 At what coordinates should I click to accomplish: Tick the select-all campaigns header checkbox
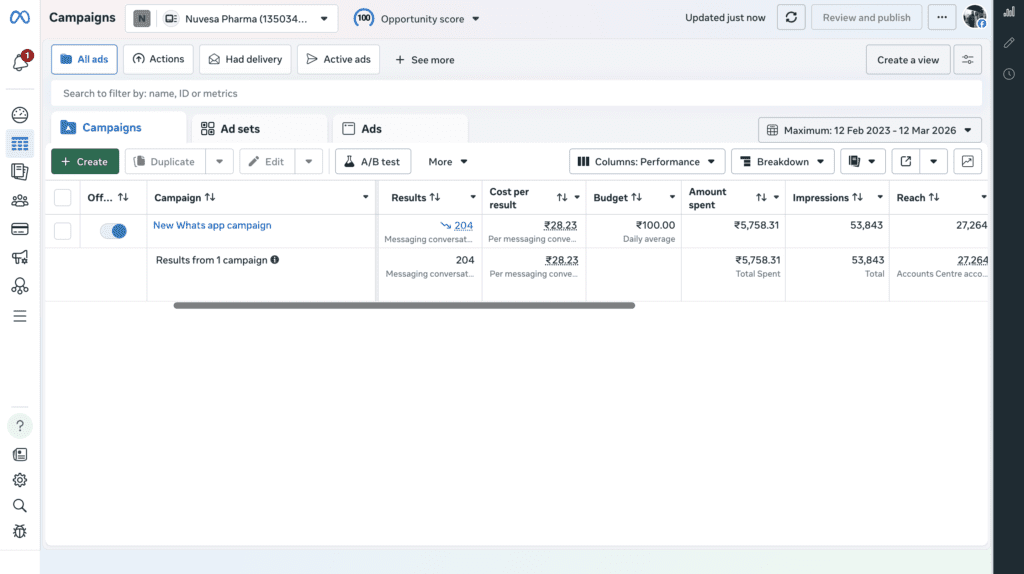[63, 198]
